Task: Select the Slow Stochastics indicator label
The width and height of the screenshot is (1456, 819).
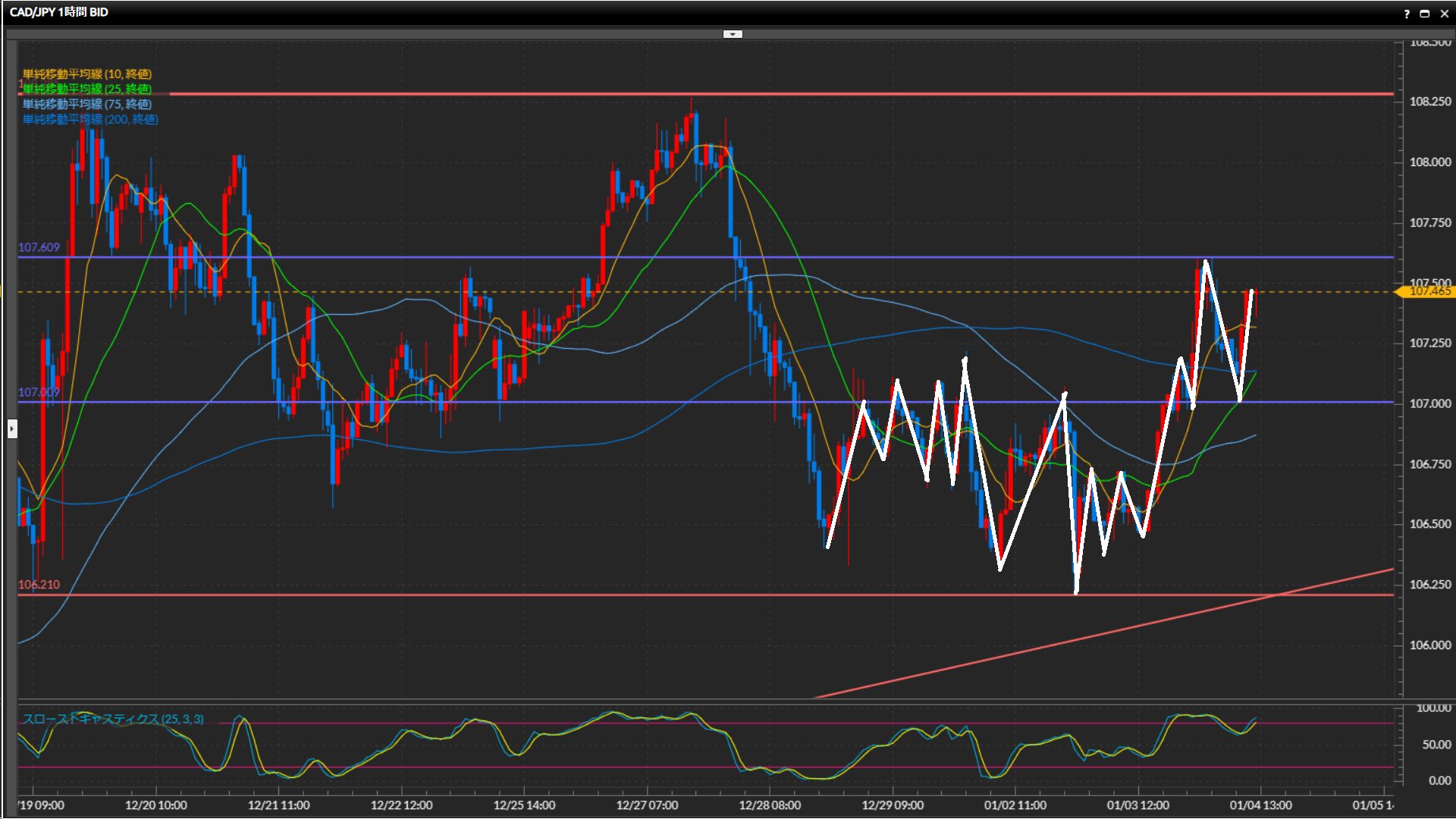Action: pos(113,719)
